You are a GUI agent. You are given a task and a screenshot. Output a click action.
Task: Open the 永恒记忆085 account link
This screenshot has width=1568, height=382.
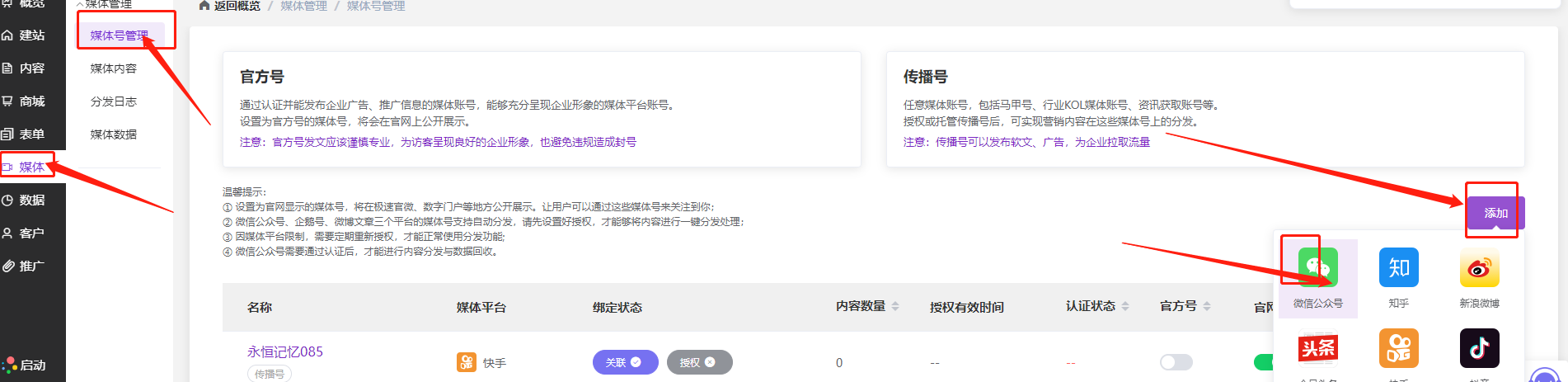(285, 351)
